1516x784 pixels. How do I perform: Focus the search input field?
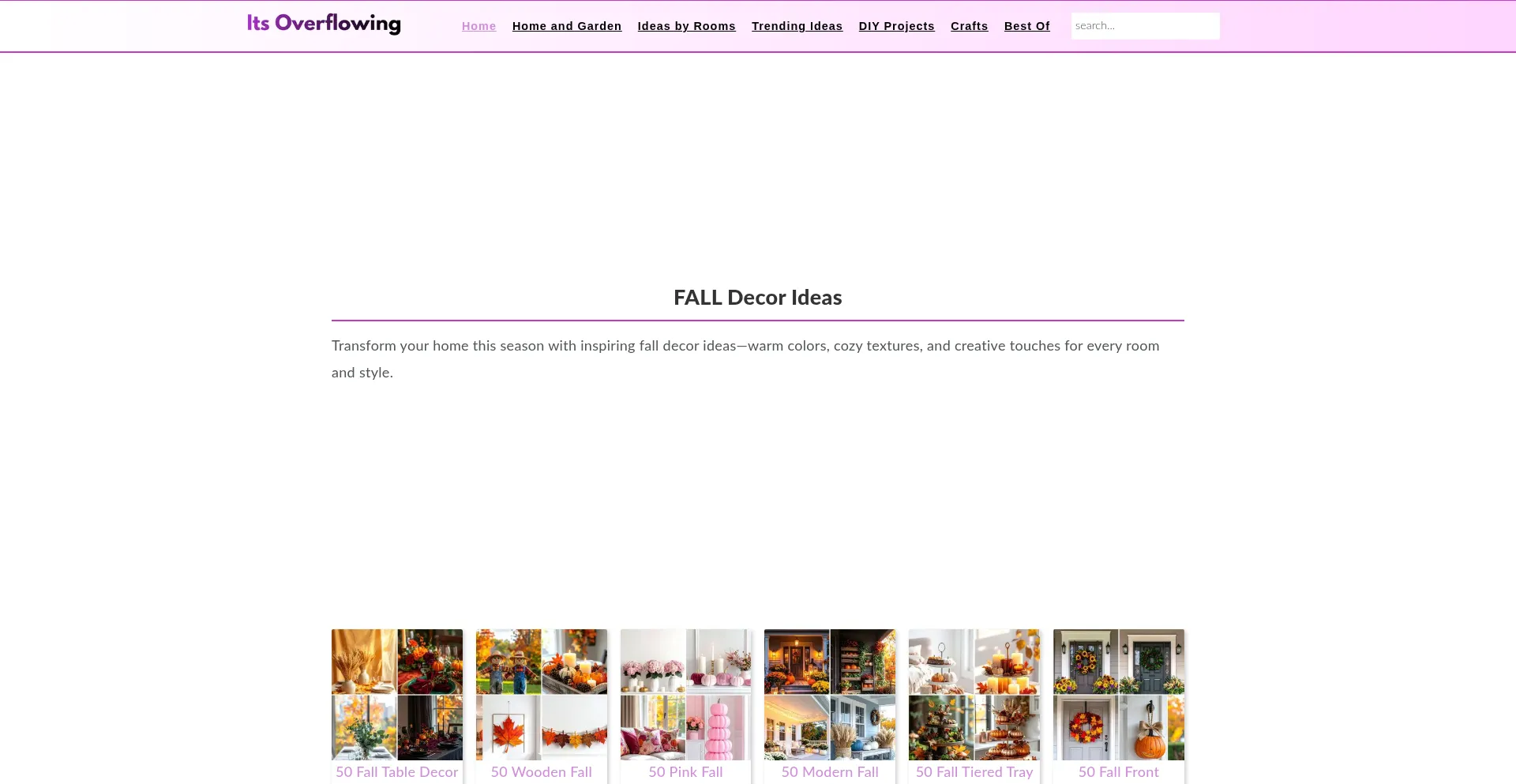[1146, 26]
